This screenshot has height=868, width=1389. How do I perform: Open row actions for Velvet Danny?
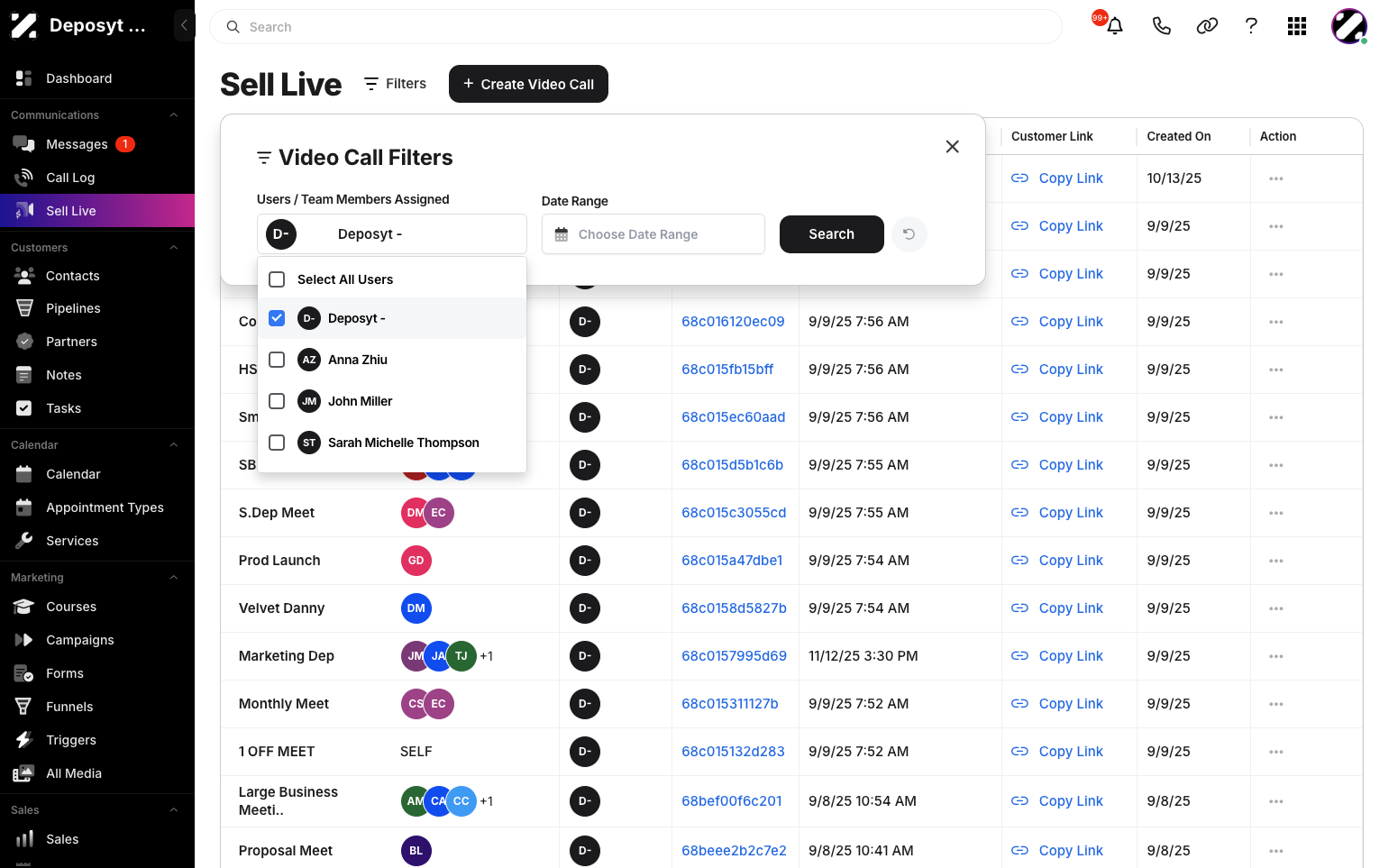(1275, 608)
